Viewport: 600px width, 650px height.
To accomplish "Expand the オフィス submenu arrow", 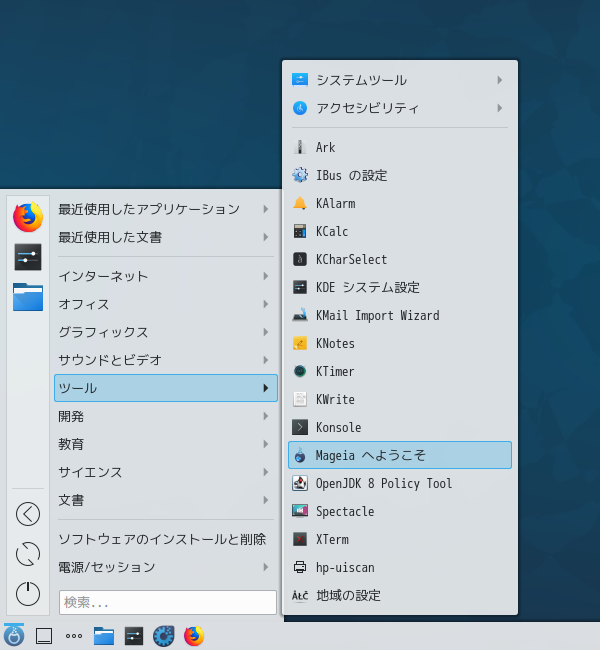I will 266,304.
